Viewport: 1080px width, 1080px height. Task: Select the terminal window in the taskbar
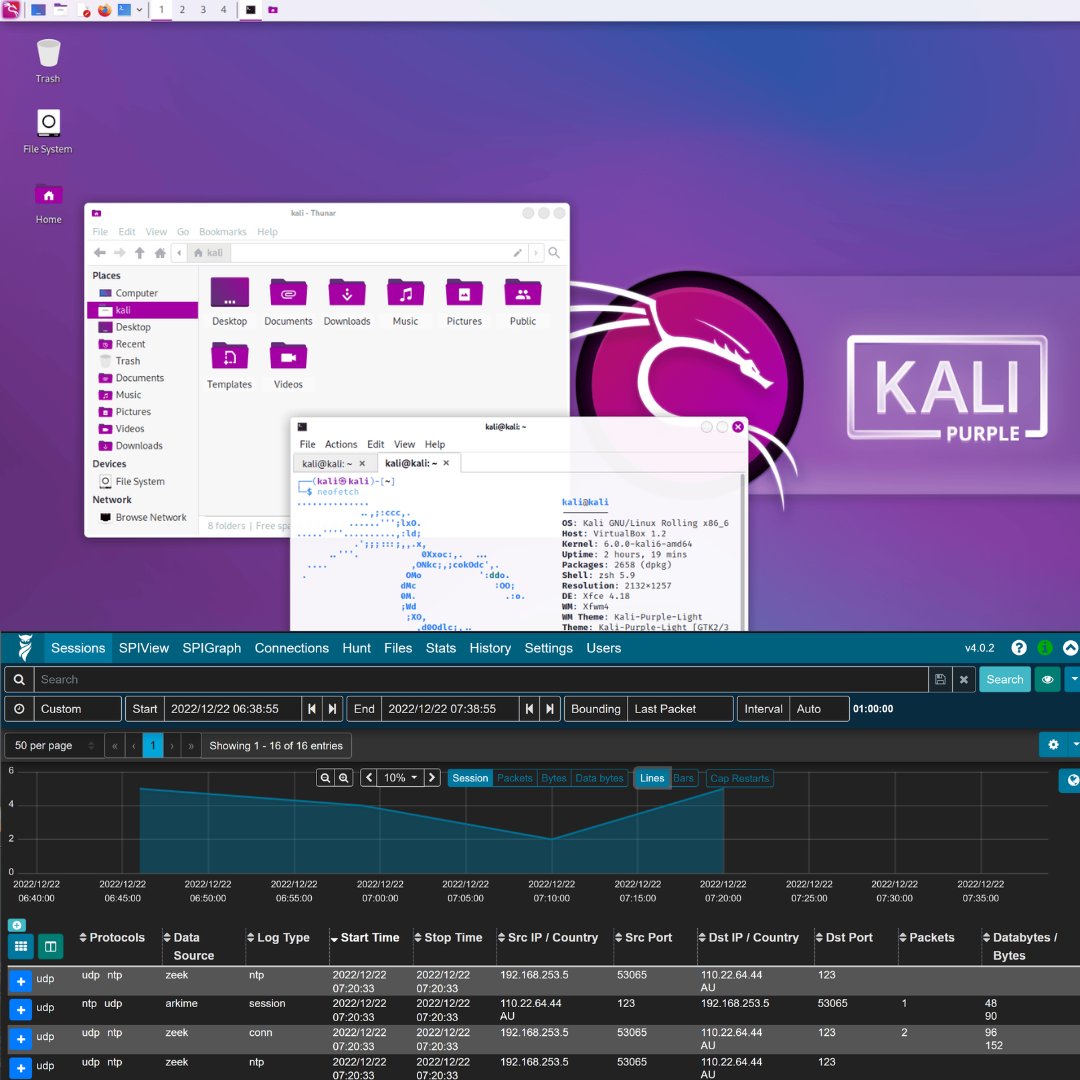(251, 10)
